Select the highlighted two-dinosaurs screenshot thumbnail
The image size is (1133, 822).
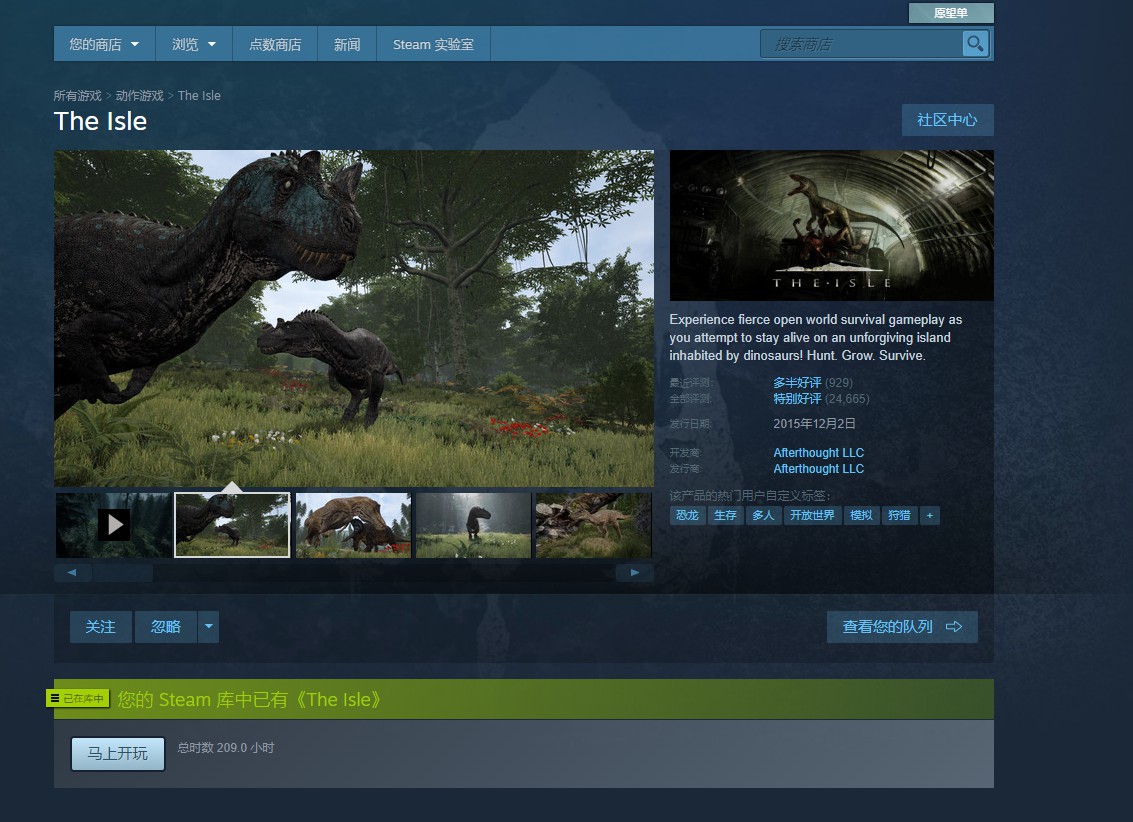point(232,525)
